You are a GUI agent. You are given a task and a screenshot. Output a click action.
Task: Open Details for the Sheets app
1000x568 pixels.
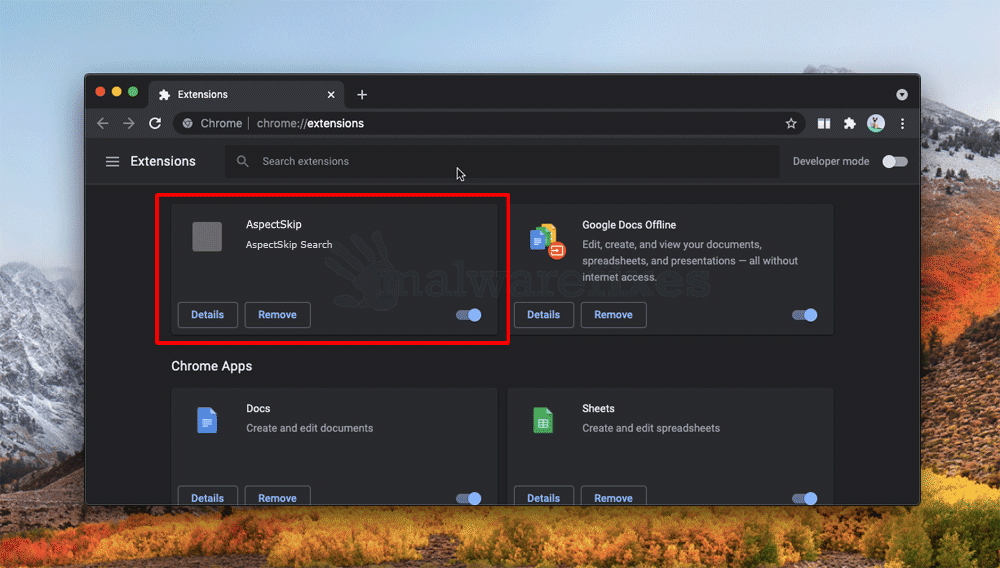543,497
